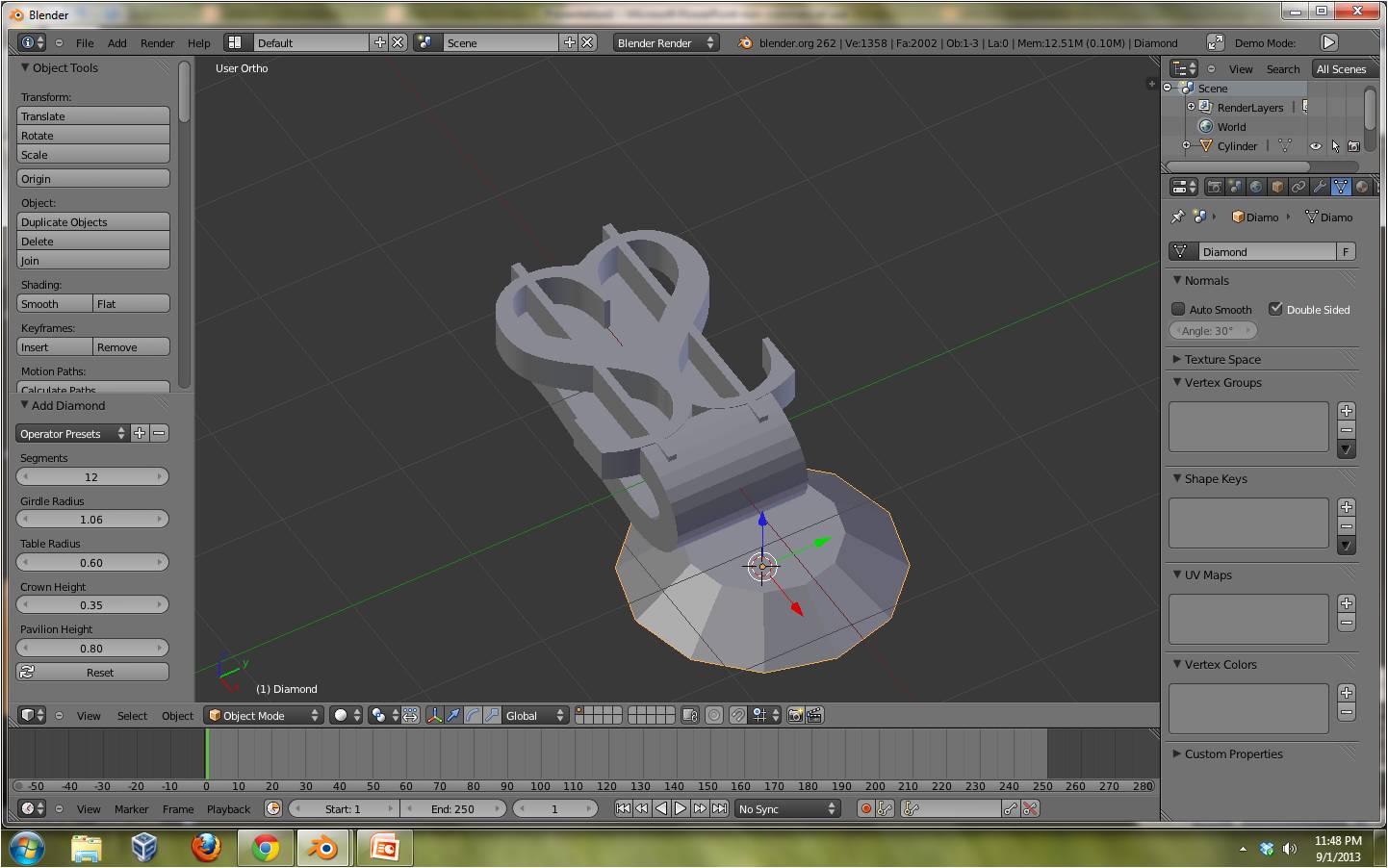The height and width of the screenshot is (868, 1388).
Task: Click rotate manipulator arc icon
Action: (x=473, y=715)
